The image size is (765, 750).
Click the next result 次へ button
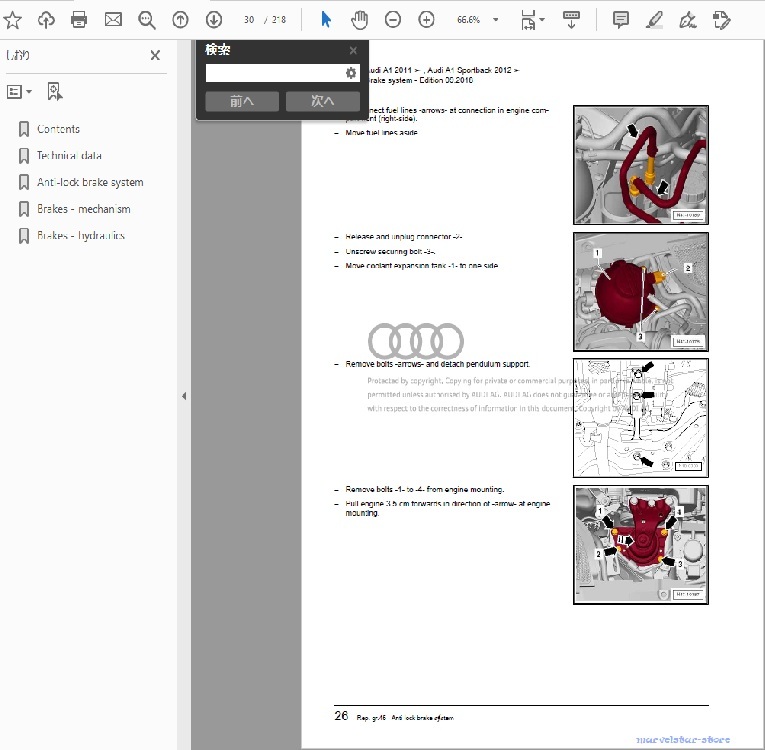[322, 101]
